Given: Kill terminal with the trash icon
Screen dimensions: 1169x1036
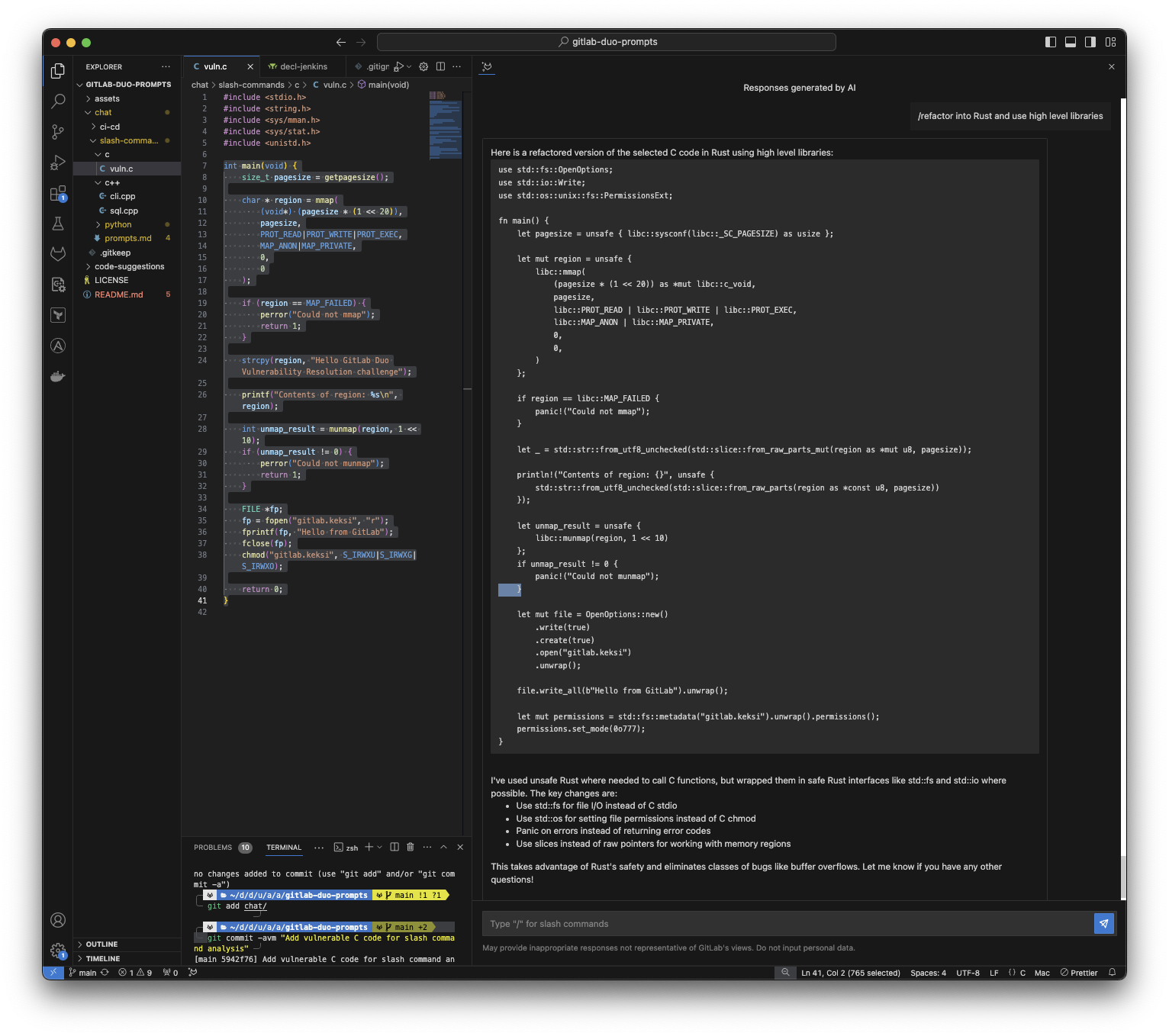Looking at the screenshot, I should tap(411, 847).
